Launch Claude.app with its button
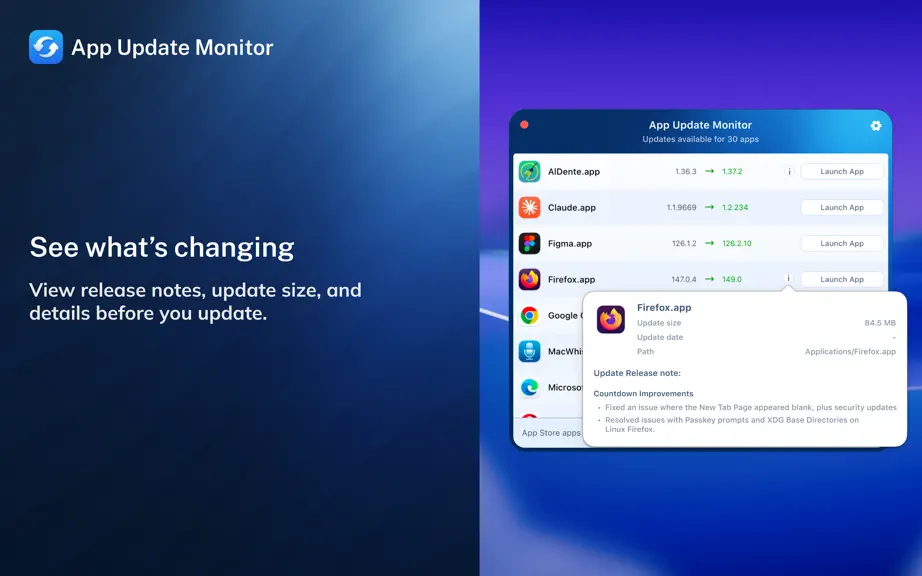This screenshot has width=922, height=576. [x=842, y=207]
